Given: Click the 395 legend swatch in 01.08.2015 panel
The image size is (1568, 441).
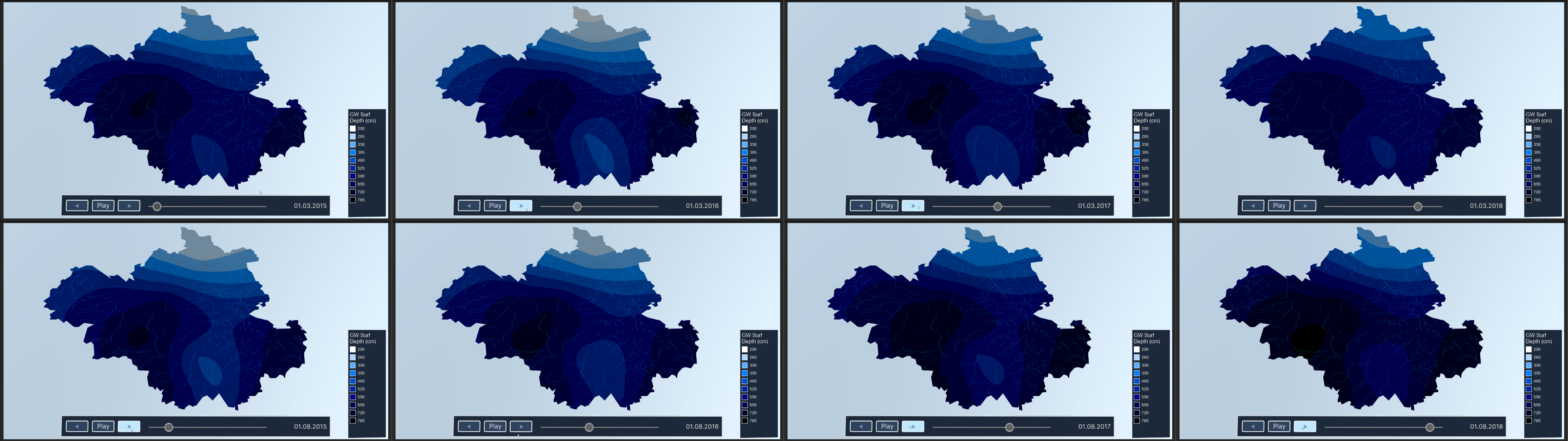Looking at the screenshot, I should [352, 373].
